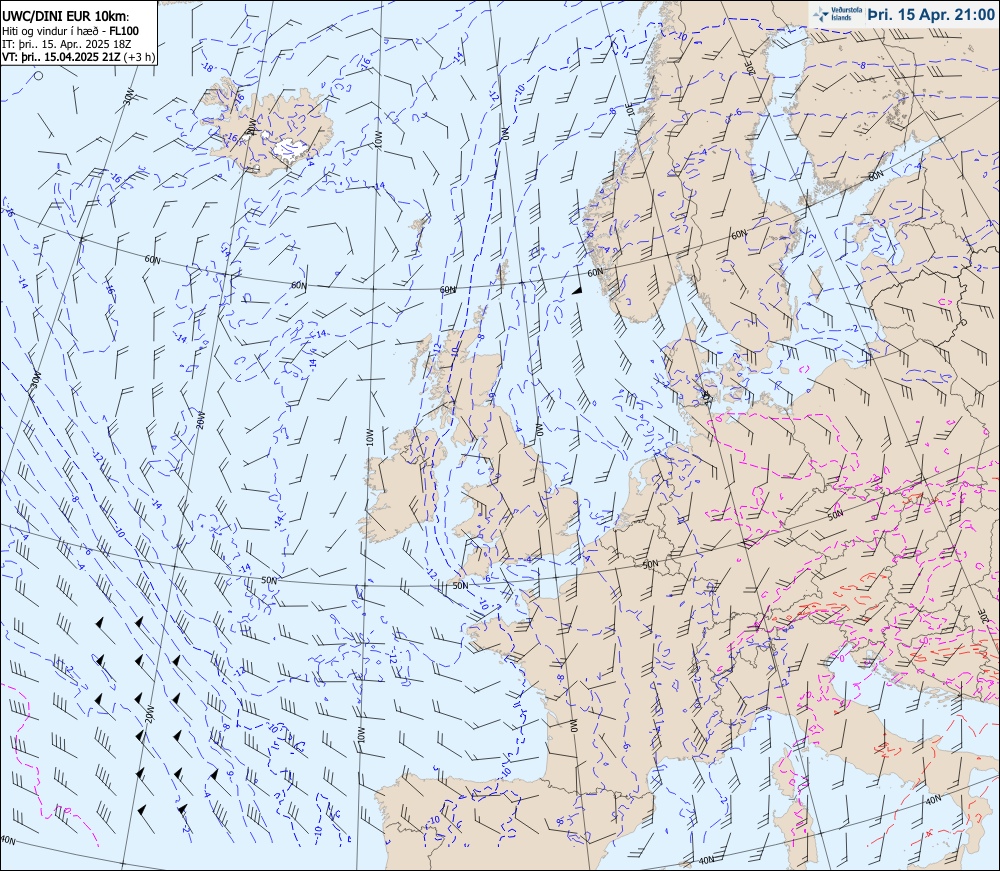Click the 'IT: þri.. 15. Apr.. 2025 18Z' line
This screenshot has height=871, width=1000.
click(x=67, y=43)
